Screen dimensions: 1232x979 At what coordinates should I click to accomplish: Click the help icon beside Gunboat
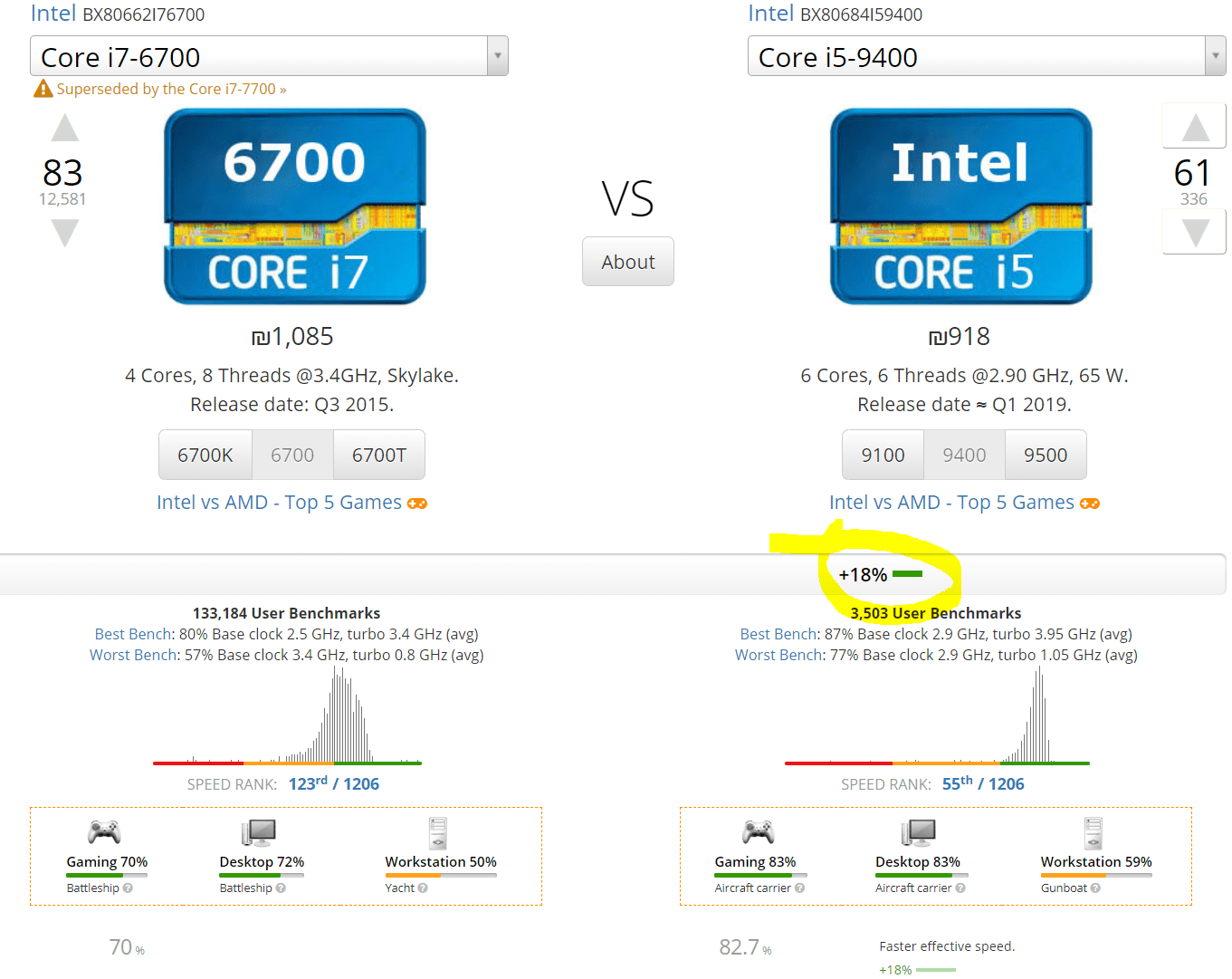pyautogui.click(x=1095, y=888)
